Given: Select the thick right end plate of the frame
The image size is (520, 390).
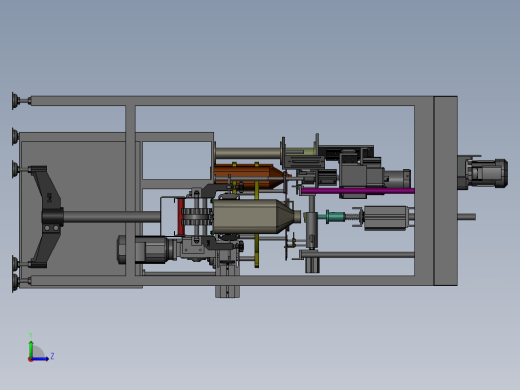Looking at the screenshot, I should pos(446,191).
